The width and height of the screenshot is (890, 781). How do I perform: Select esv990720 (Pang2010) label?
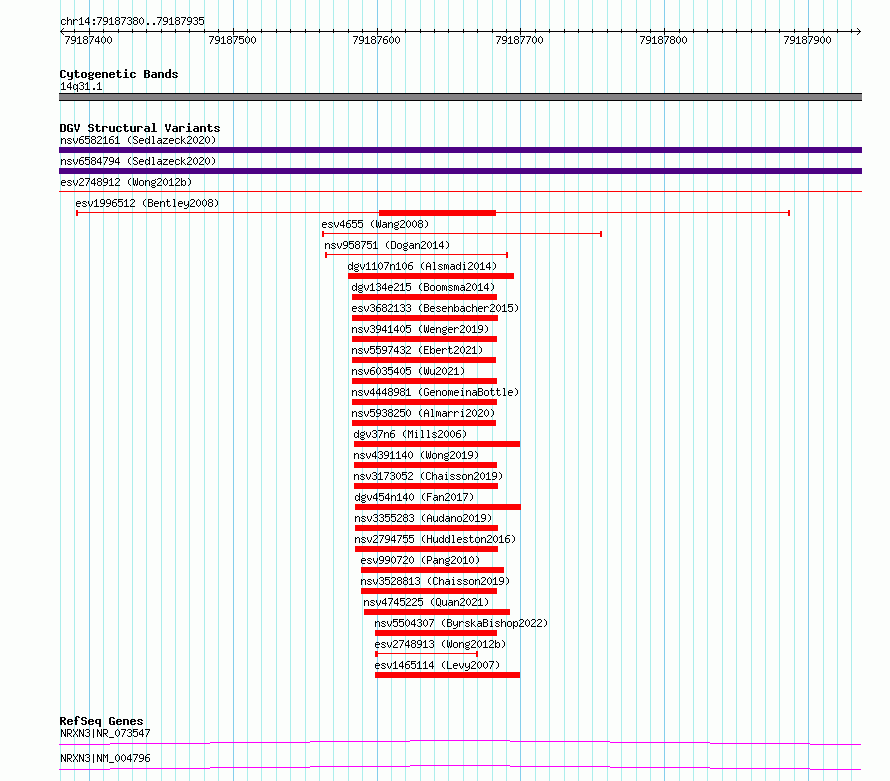point(420,560)
